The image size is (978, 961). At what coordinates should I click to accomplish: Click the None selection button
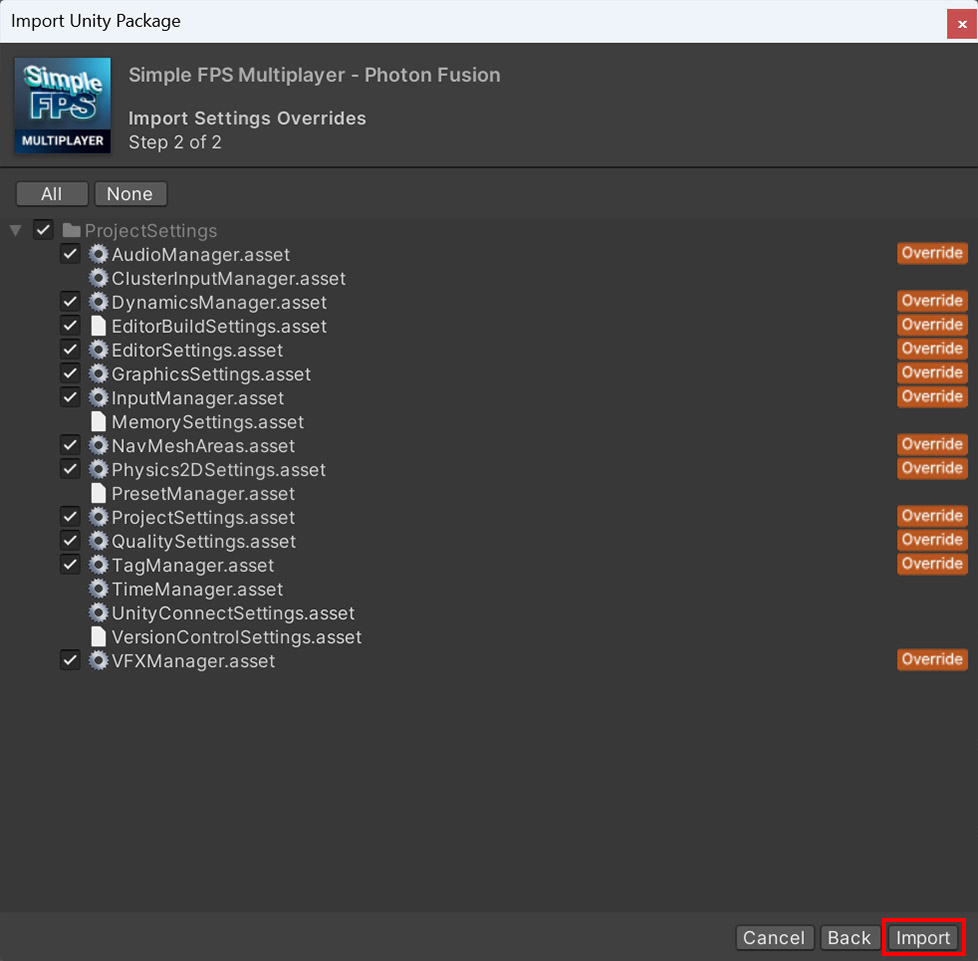pos(130,194)
